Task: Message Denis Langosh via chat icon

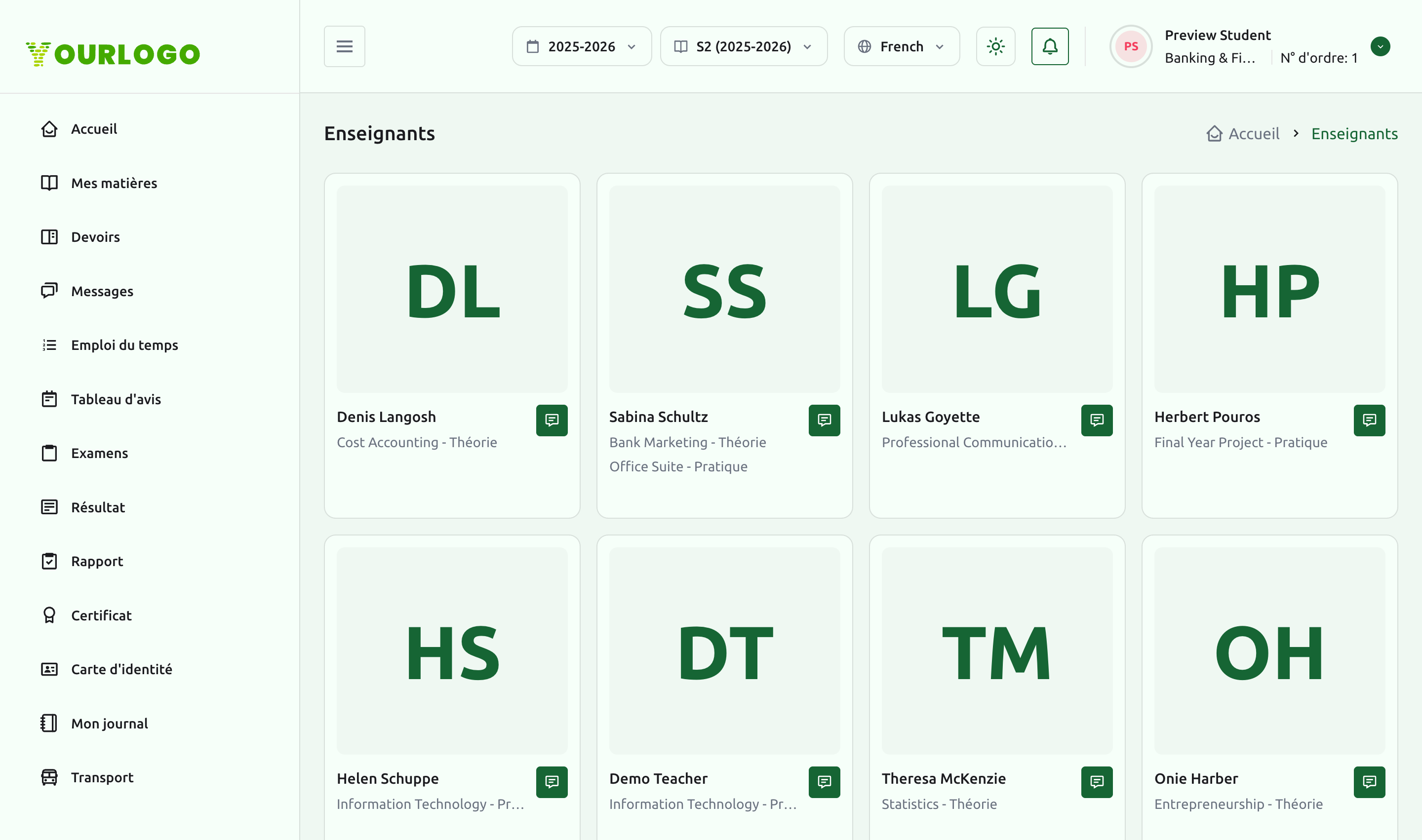Action: coord(552,420)
